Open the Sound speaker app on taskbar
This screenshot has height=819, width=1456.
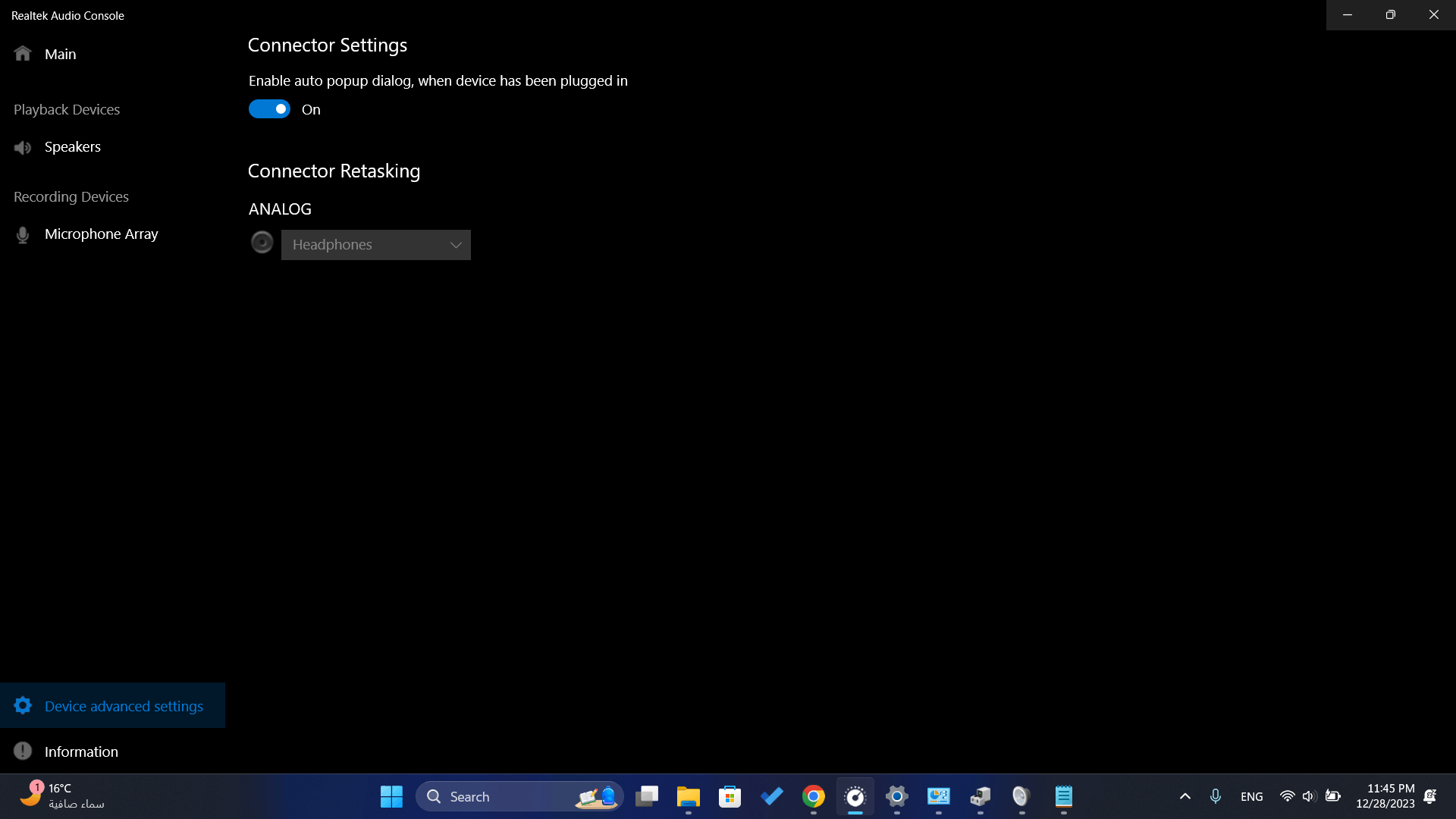[x=1021, y=797]
